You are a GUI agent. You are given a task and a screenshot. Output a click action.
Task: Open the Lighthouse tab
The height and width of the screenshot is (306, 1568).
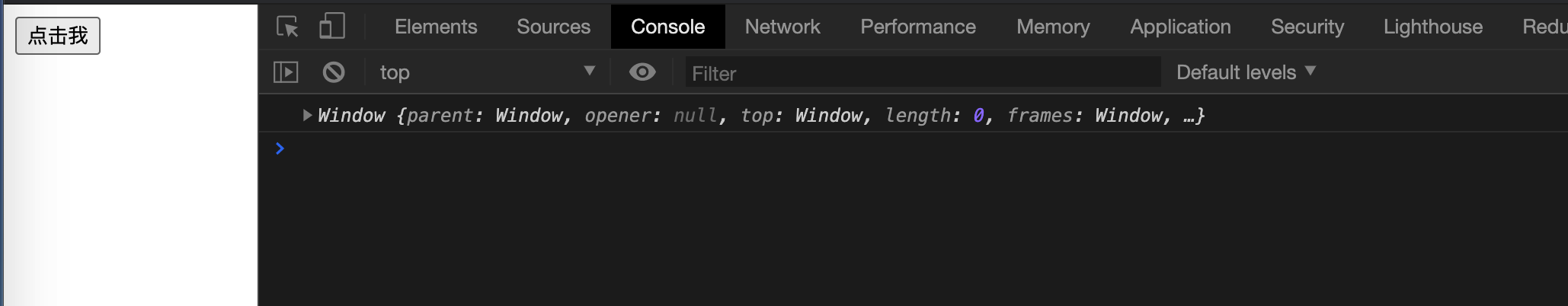[1433, 27]
